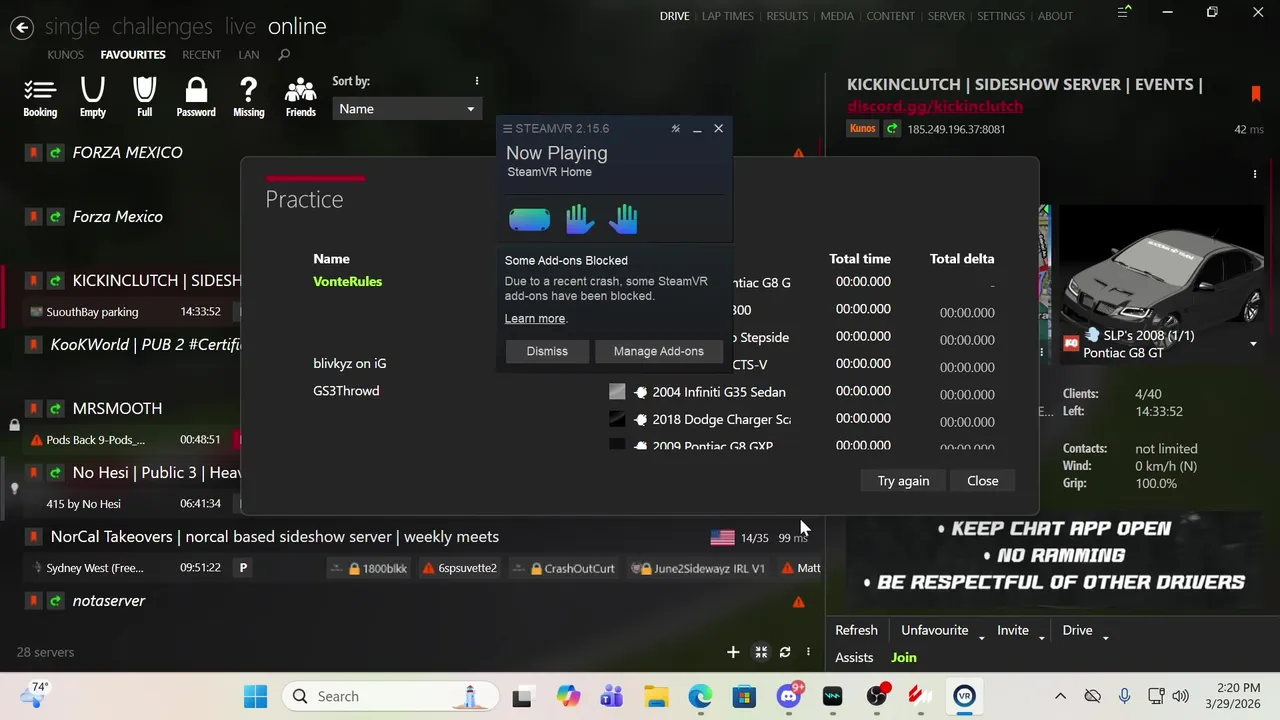Screen dimensions: 1280x720
Task: Open the ABOUT menu
Action: (x=1055, y=16)
